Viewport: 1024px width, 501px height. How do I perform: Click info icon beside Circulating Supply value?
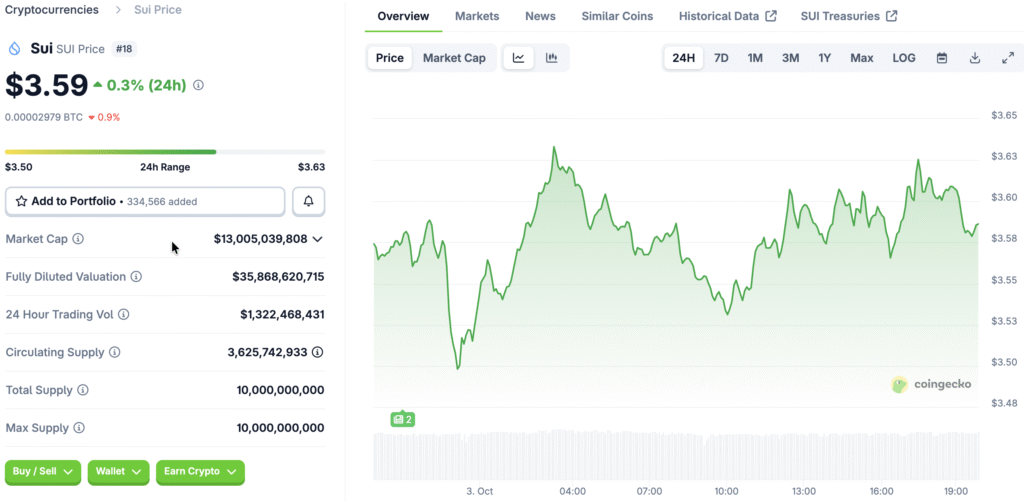pyautogui.click(x=317, y=353)
